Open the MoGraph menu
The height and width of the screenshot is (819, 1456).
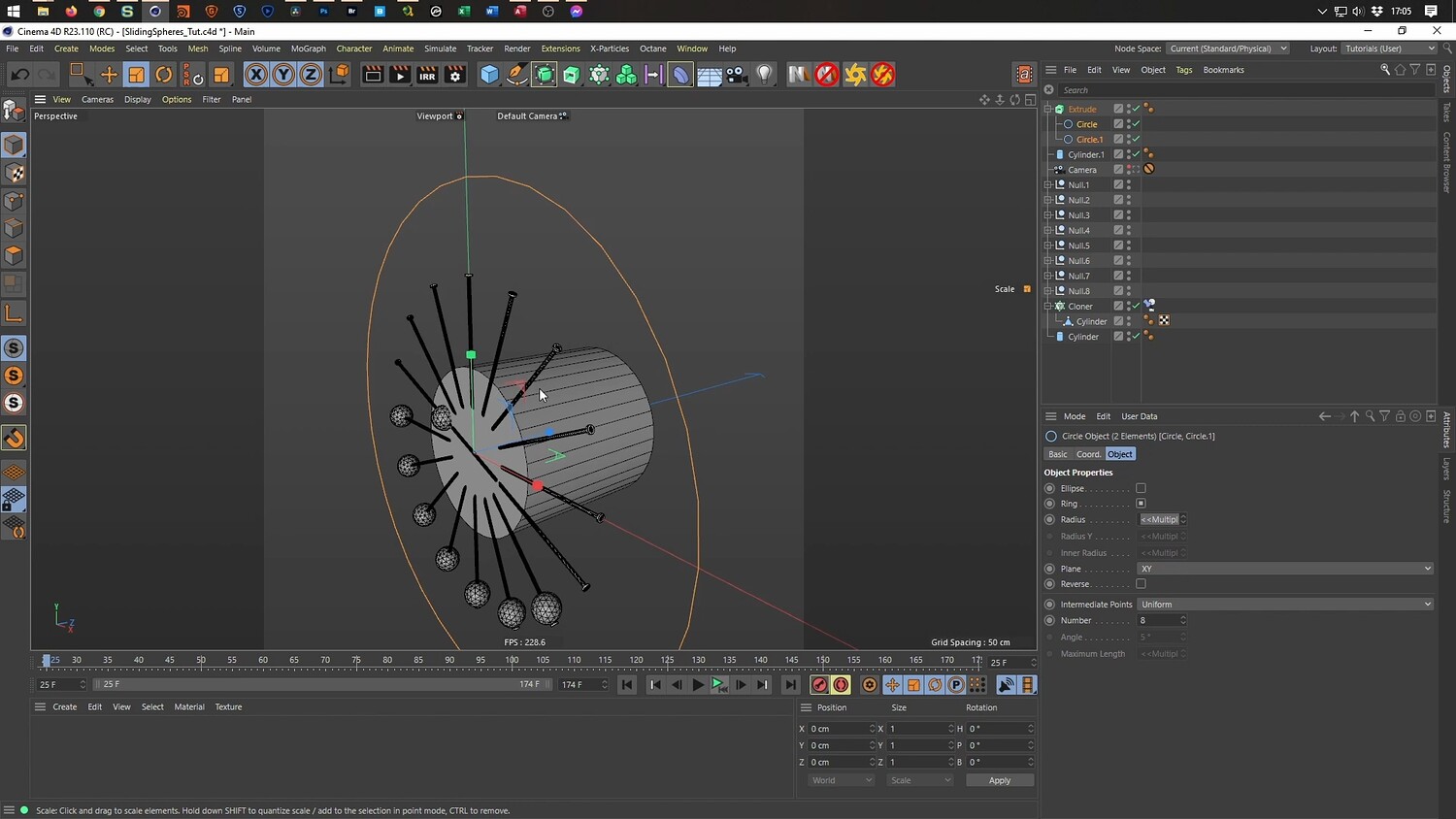point(308,49)
